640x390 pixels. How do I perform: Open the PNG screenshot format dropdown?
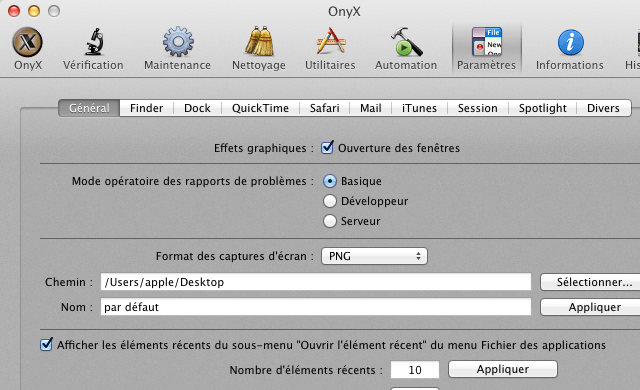[374, 256]
